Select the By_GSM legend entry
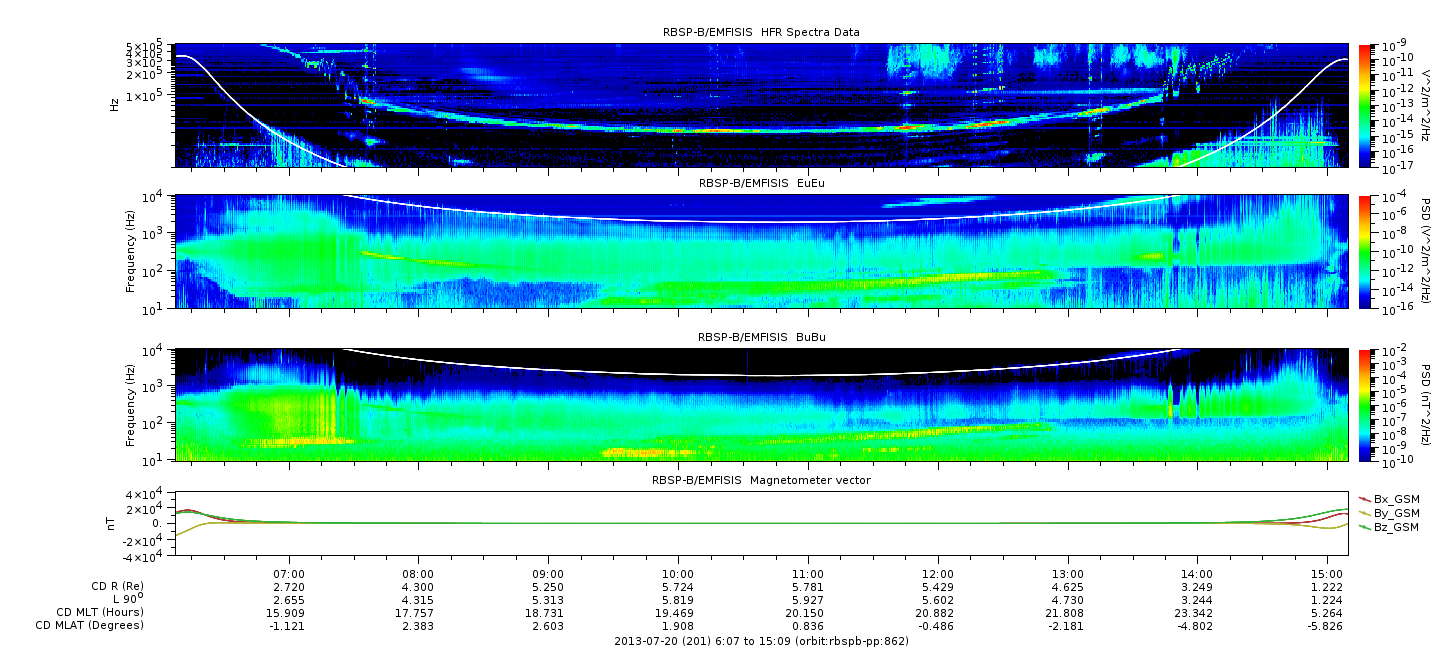The image size is (1447, 658). pos(1395,513)
